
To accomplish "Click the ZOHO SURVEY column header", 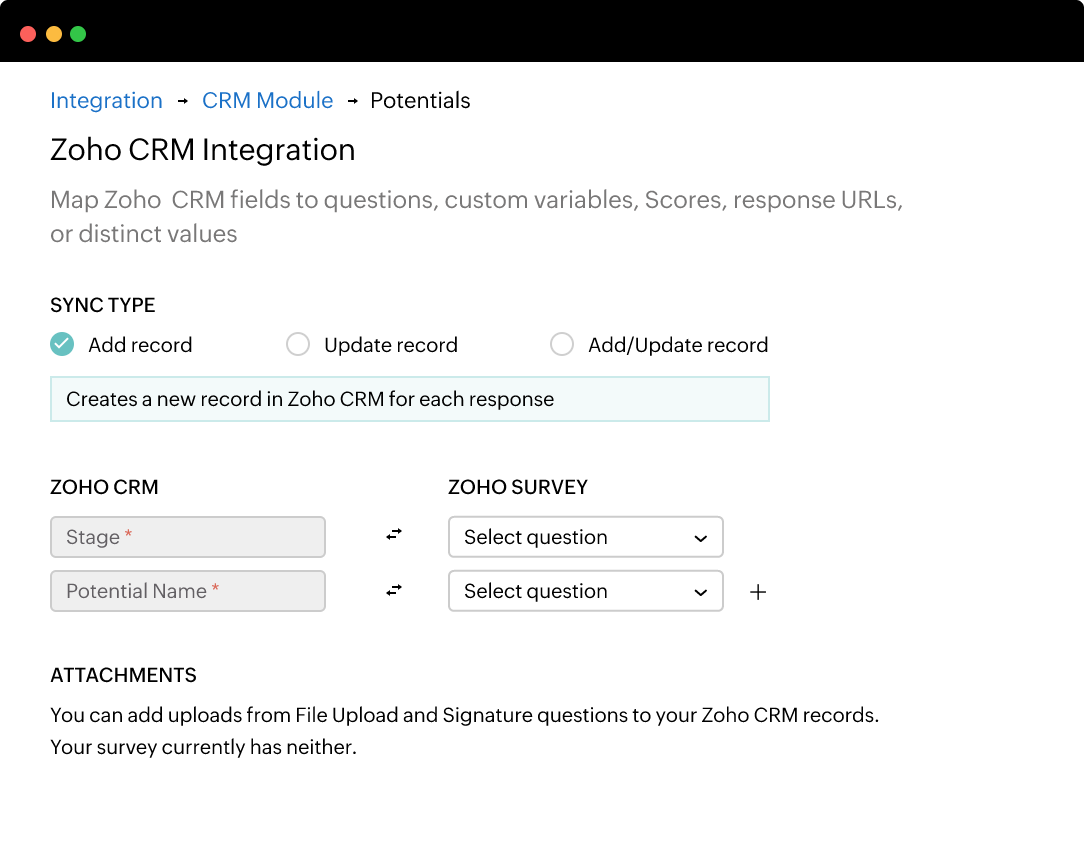I will click(x=518, y=487).
